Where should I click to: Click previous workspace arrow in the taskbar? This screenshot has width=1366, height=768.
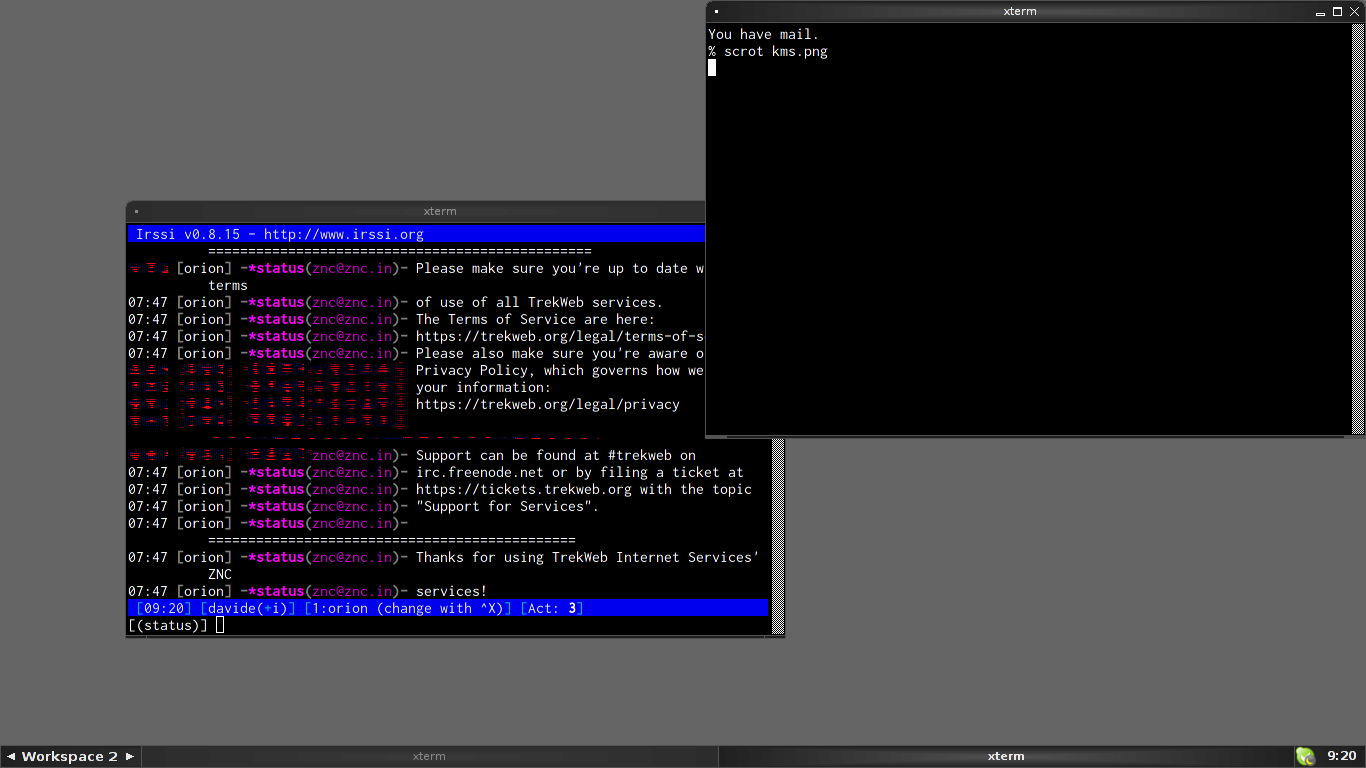[x=9, y=757]
